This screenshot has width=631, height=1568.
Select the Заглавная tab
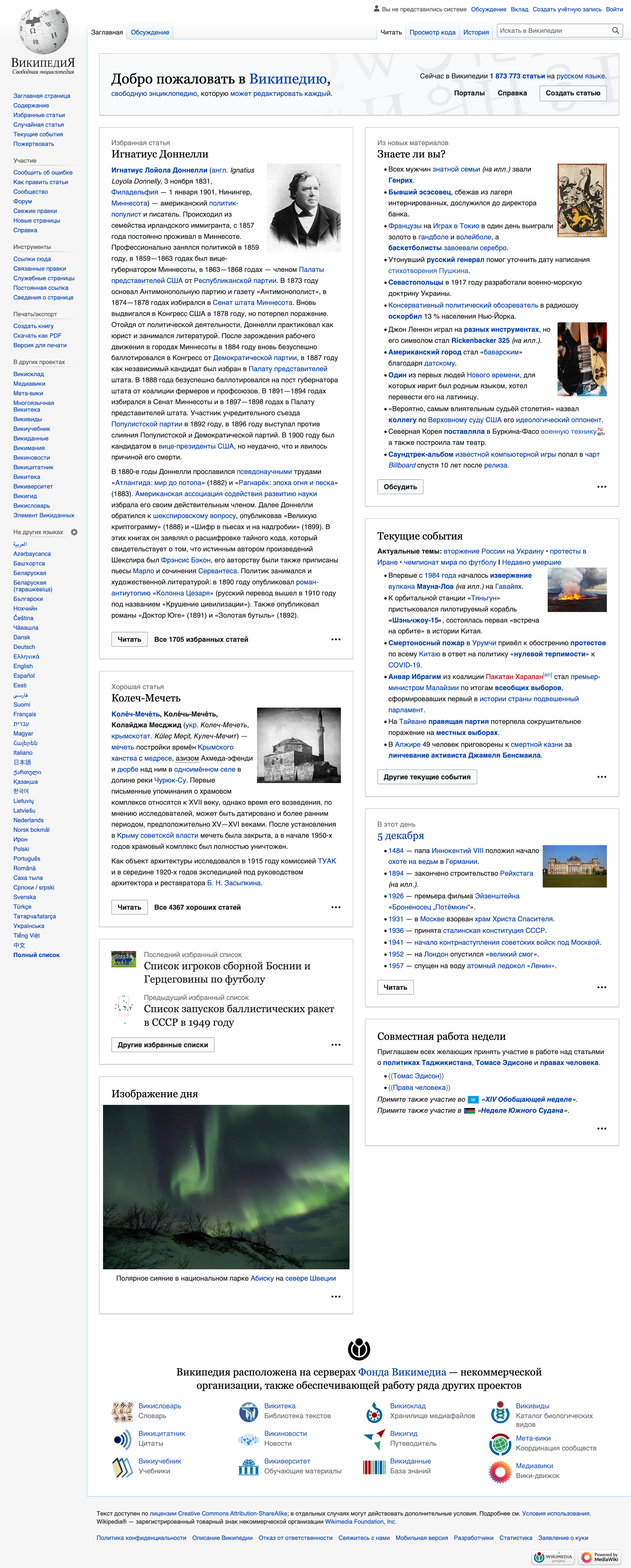pyautogui.click(x=107, y=32)
